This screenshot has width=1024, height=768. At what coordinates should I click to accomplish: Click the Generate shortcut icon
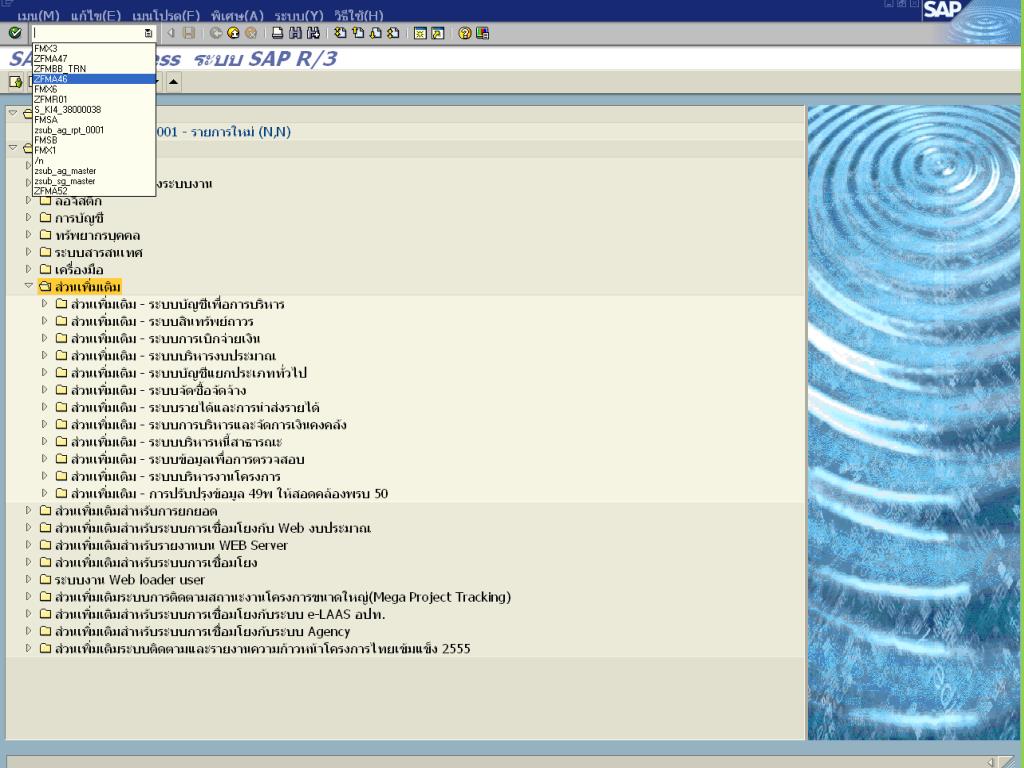(x=438, y=33)
